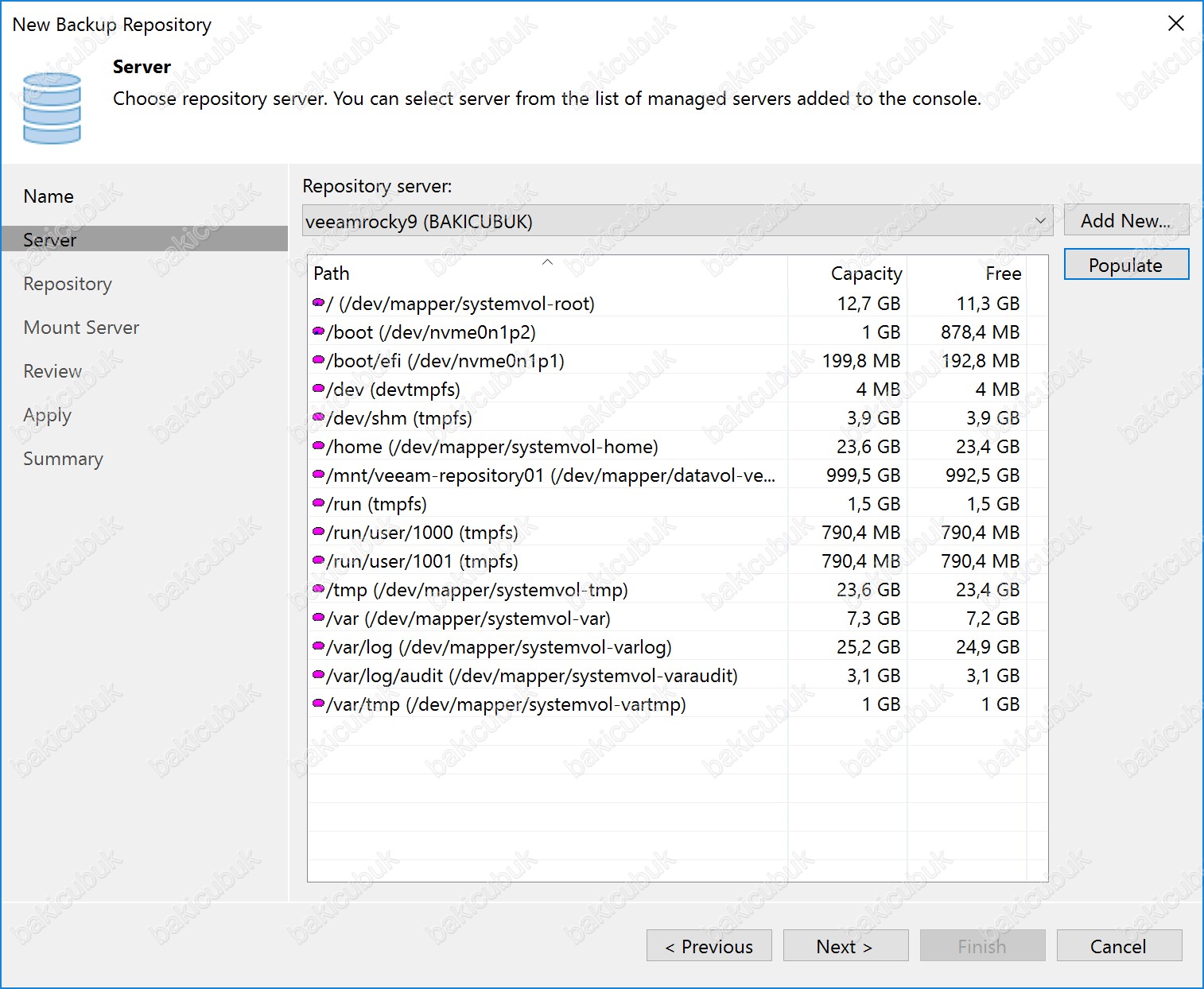Click the volume icon for /var/log/audit
The width and height of the screenshot is (1204, 989).
coord(319,675)
